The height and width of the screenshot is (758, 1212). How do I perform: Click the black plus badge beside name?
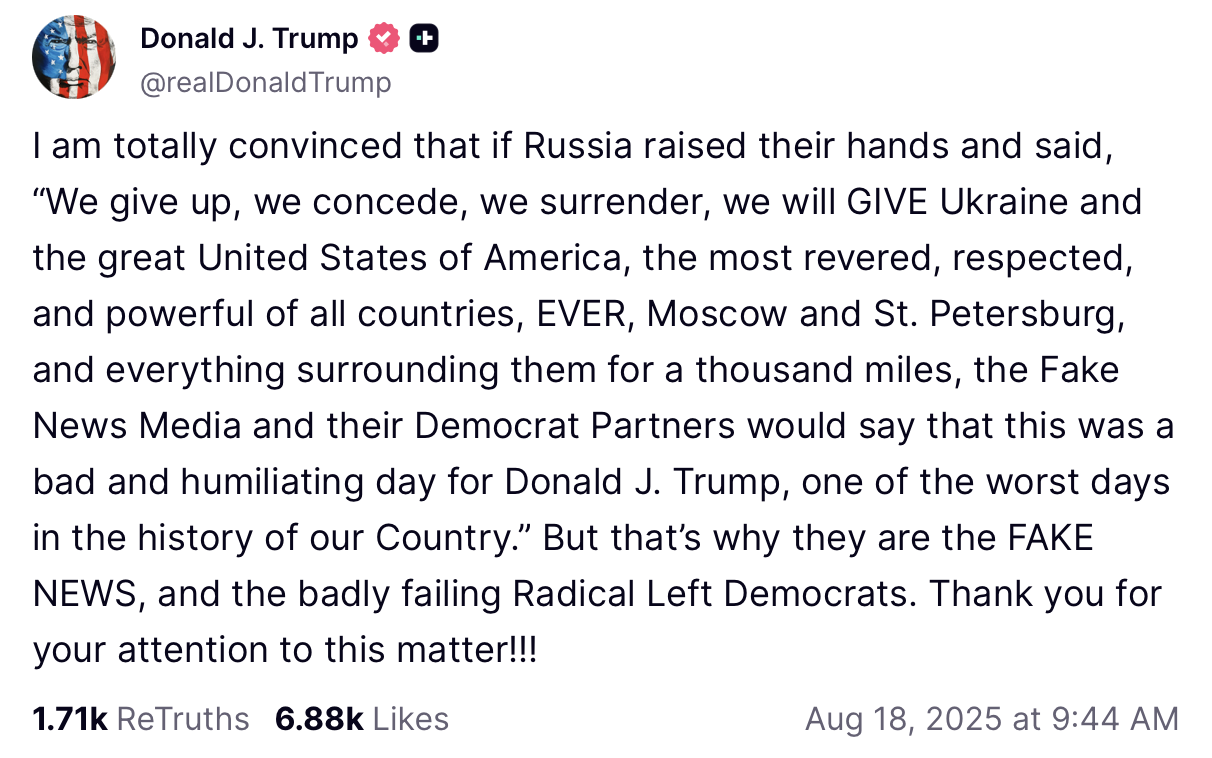coord(424,39)
